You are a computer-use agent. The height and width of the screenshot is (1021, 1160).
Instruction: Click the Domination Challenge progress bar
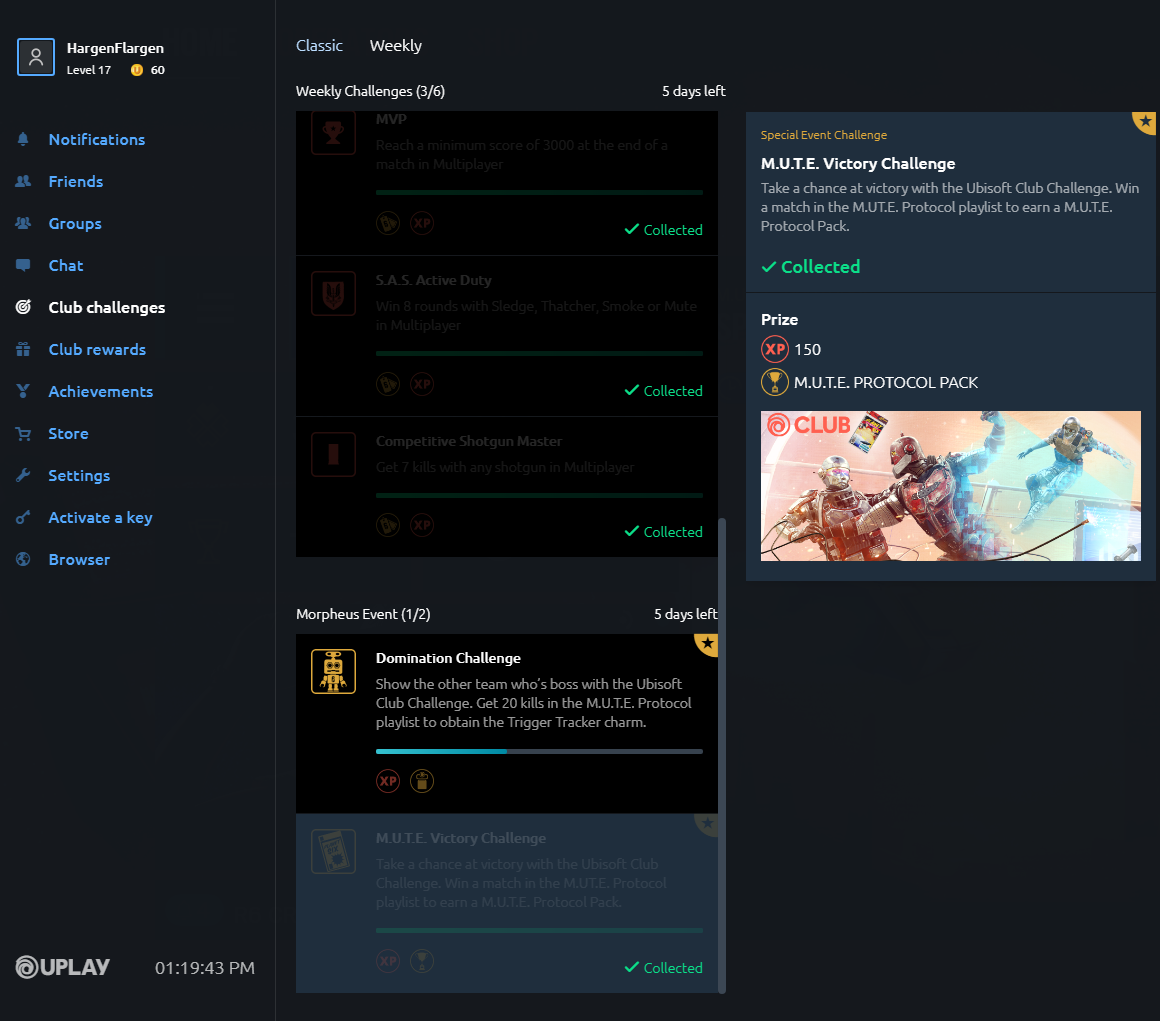pyautogui.click(x=539, y=751)
